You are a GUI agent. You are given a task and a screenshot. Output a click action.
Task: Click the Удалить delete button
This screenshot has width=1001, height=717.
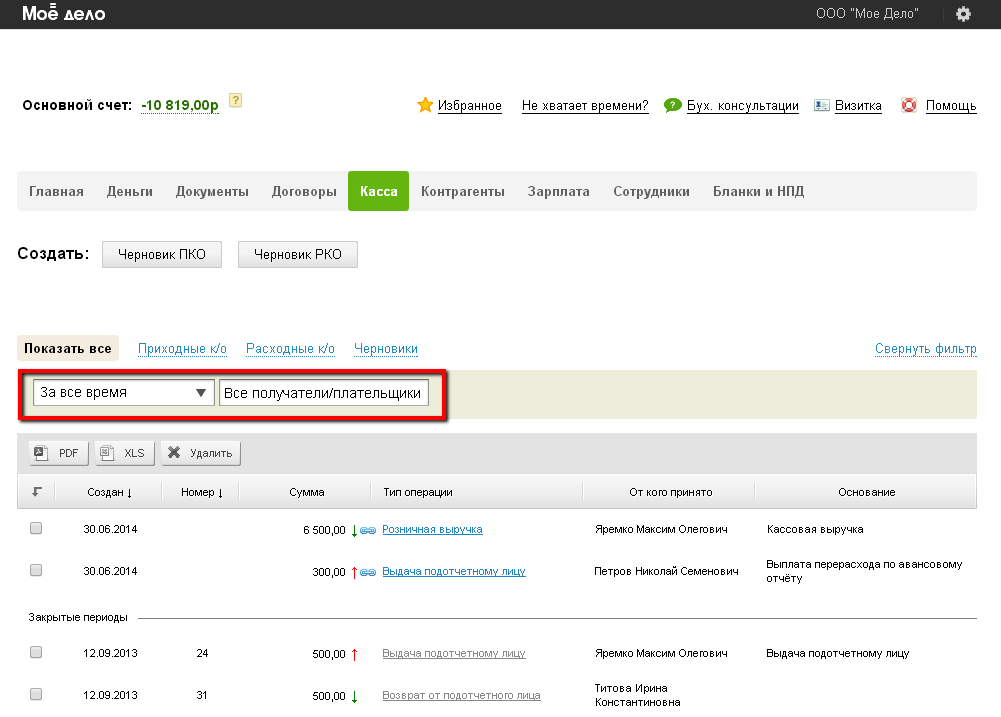(200, 453)
